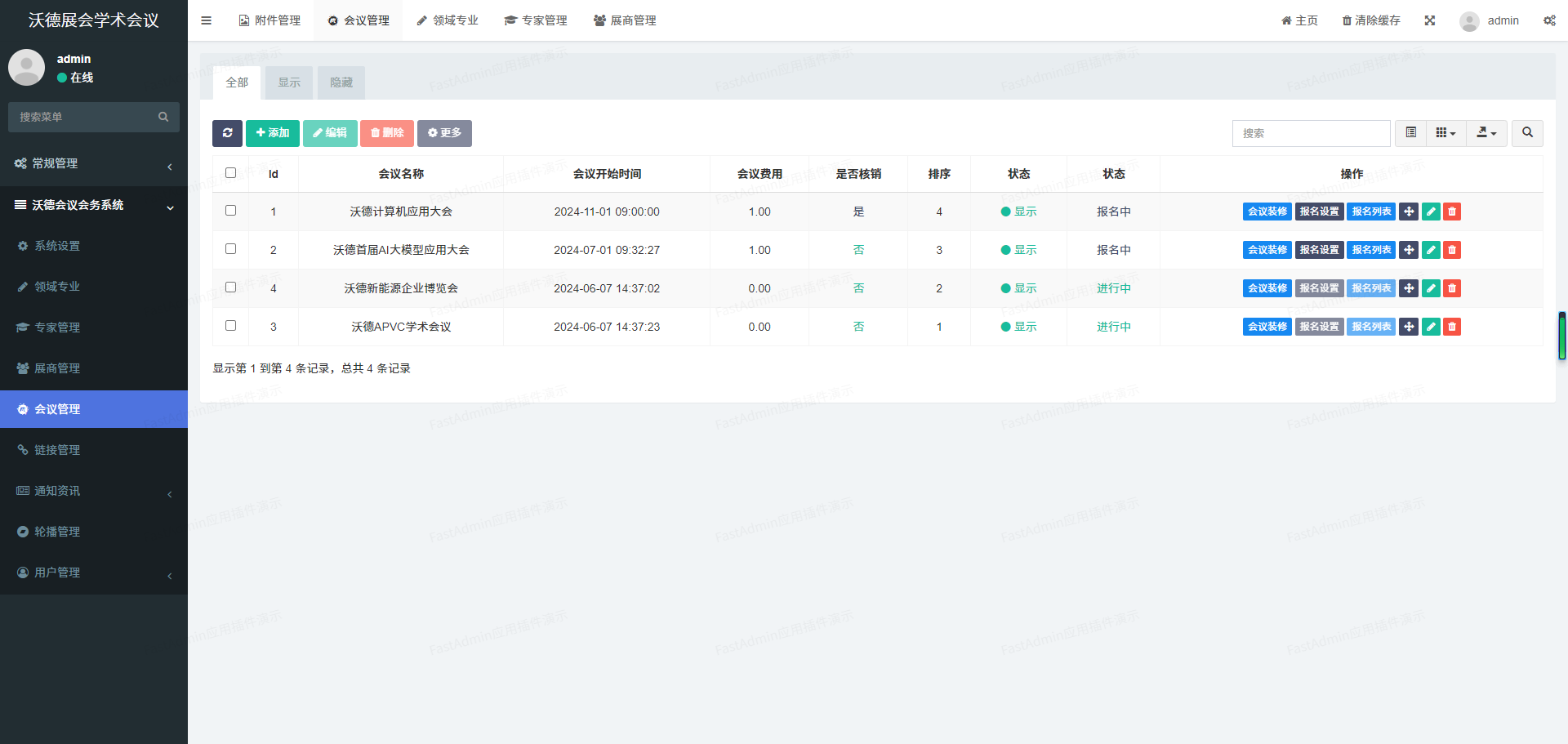This screenshot has width=1568, height=744.
Task: Click 报名设置 for 沃德首届AI大模型应用大会
Action: 1320,250
